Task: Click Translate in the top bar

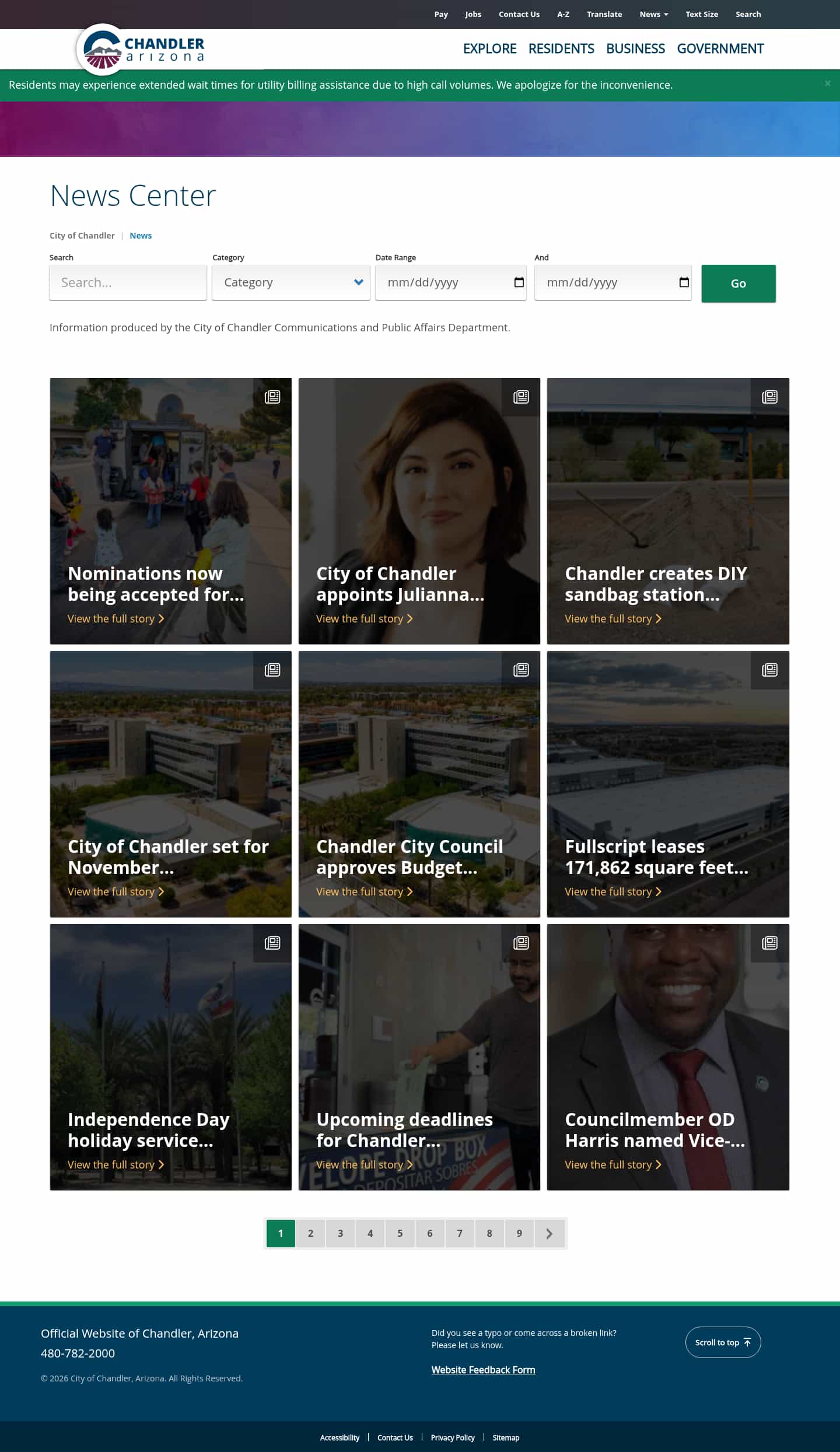Action: [x=604, y=14]
